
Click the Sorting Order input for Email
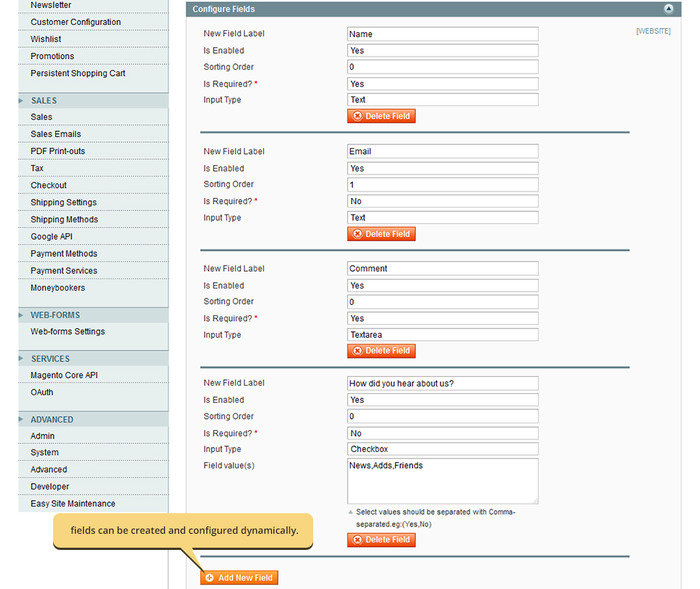[x=442, y=185]
